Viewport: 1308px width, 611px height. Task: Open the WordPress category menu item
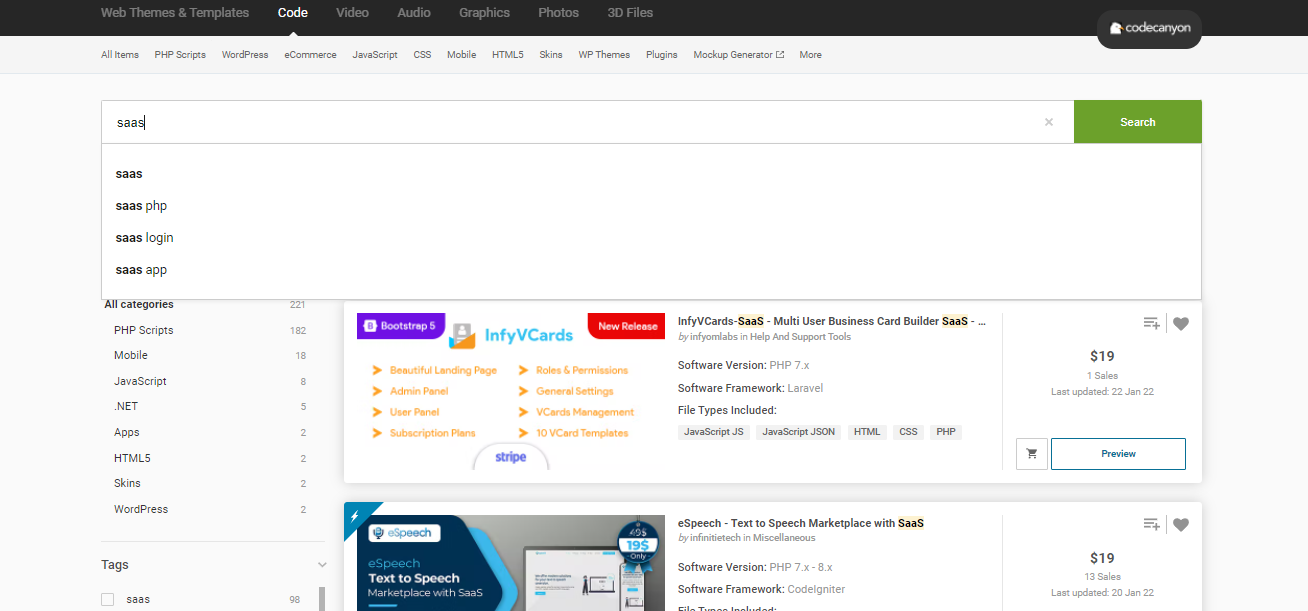[245, 55]
